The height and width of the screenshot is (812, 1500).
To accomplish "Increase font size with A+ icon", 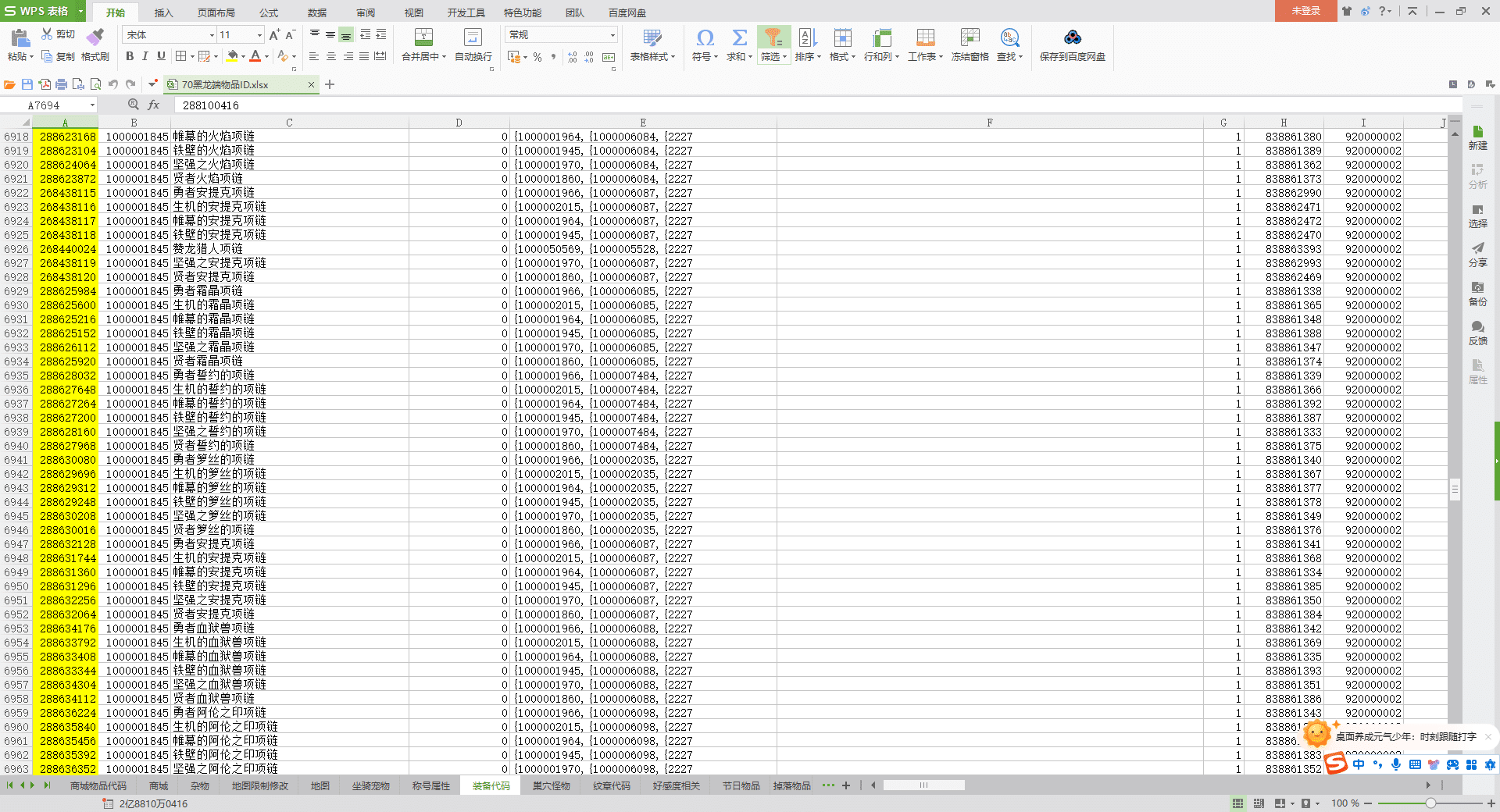I will coord(274,35).
